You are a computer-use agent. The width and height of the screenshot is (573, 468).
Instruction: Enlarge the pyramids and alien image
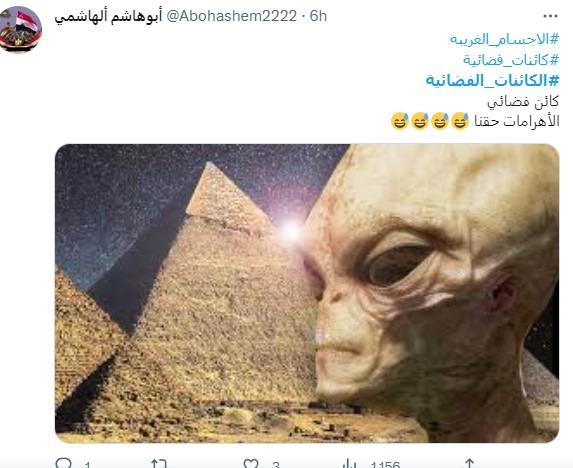[x=307, y=293]
